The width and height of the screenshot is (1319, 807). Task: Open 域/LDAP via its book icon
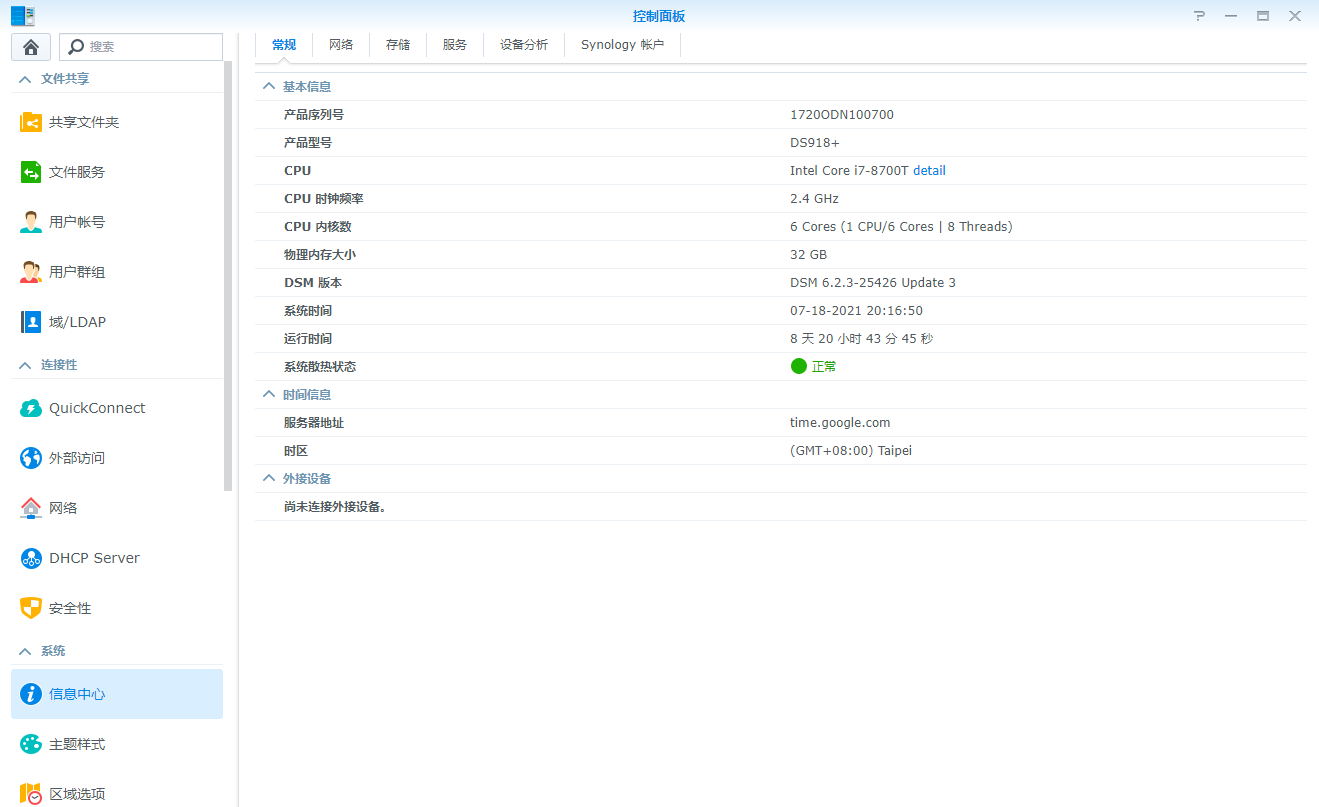[x=31, y=322]
